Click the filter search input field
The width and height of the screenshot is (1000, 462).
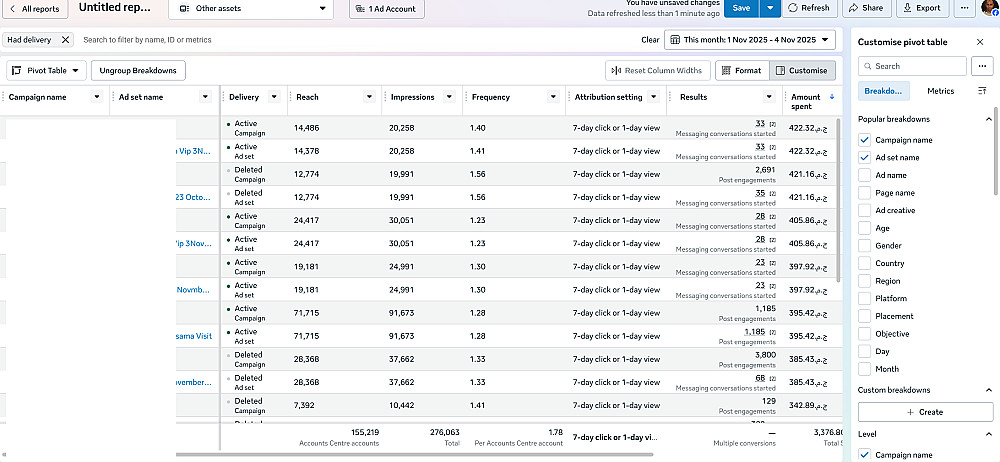(350, 40)
